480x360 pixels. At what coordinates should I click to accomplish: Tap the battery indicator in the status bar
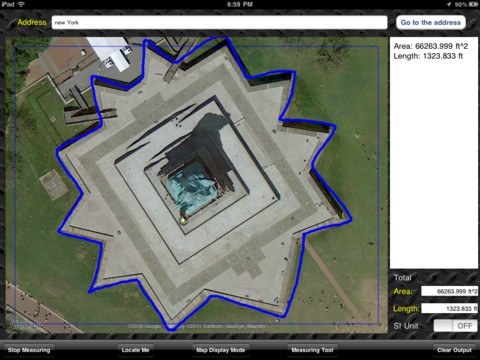coord(473,4)
